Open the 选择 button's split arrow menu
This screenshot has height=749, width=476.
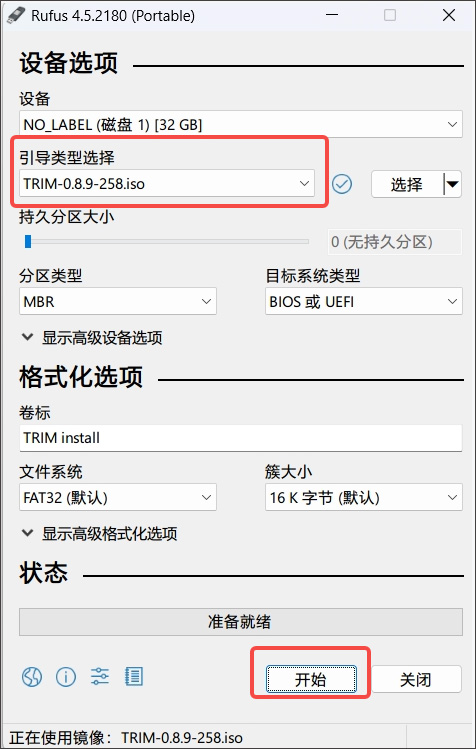[x=453, y=184]
